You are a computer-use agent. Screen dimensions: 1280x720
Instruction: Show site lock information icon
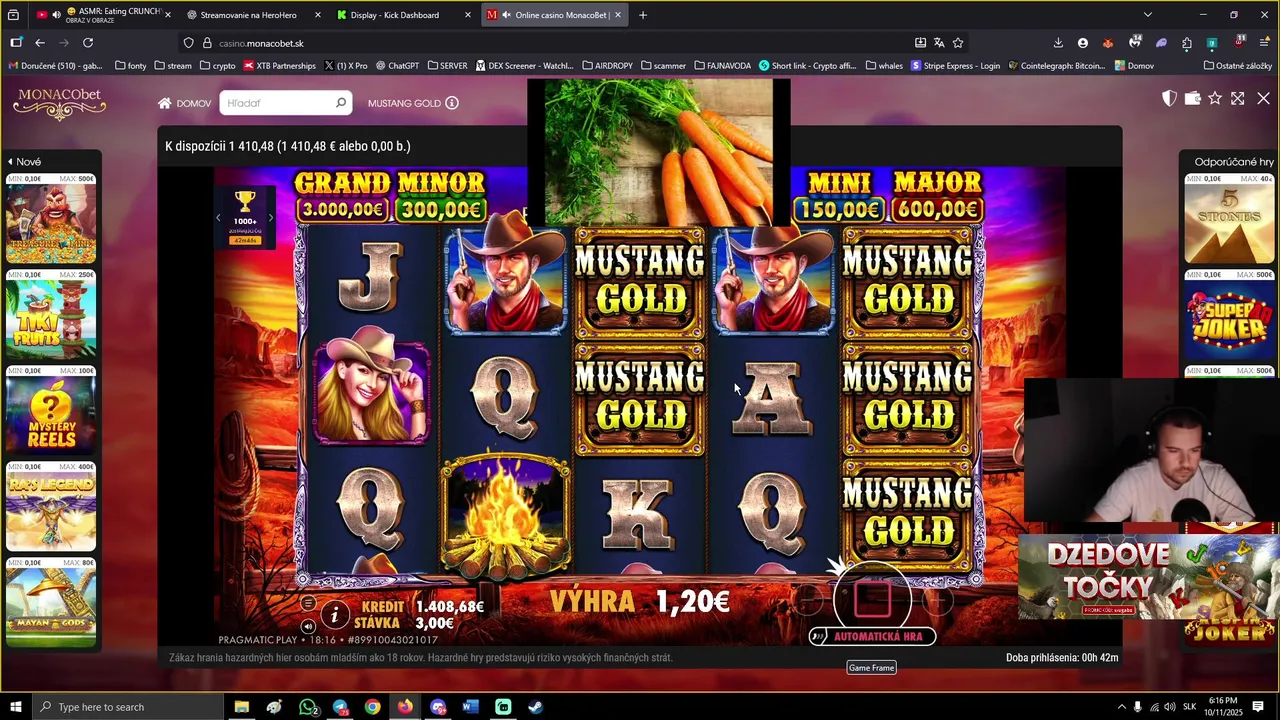tap(207, 43)
